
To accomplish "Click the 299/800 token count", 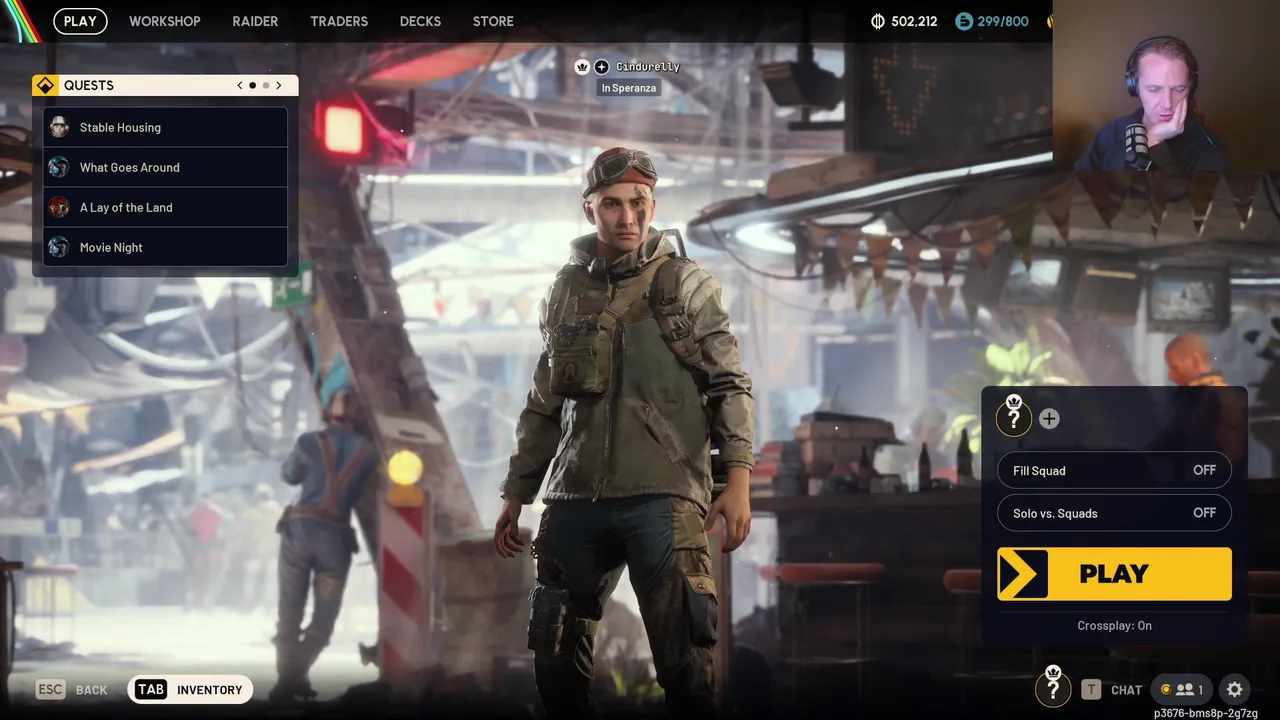I will tap(1003, 21).
